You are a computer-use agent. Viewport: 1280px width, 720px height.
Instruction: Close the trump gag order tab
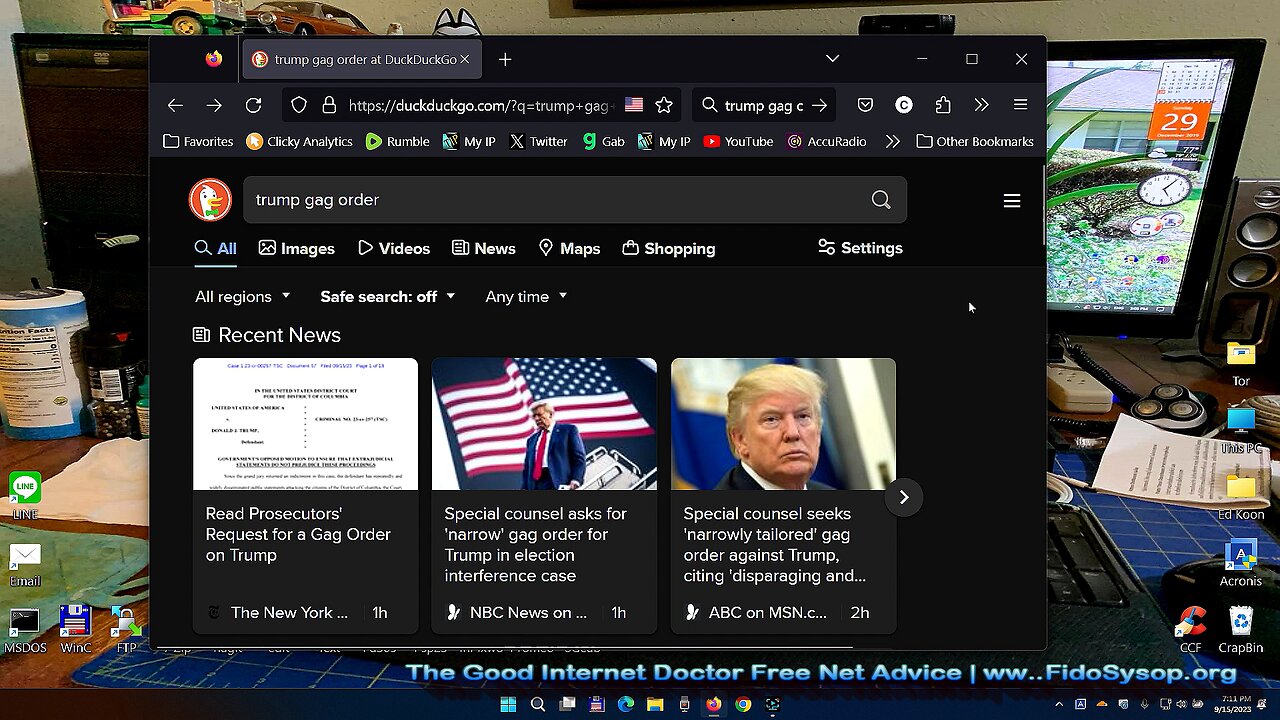click(x=464, y=60)
